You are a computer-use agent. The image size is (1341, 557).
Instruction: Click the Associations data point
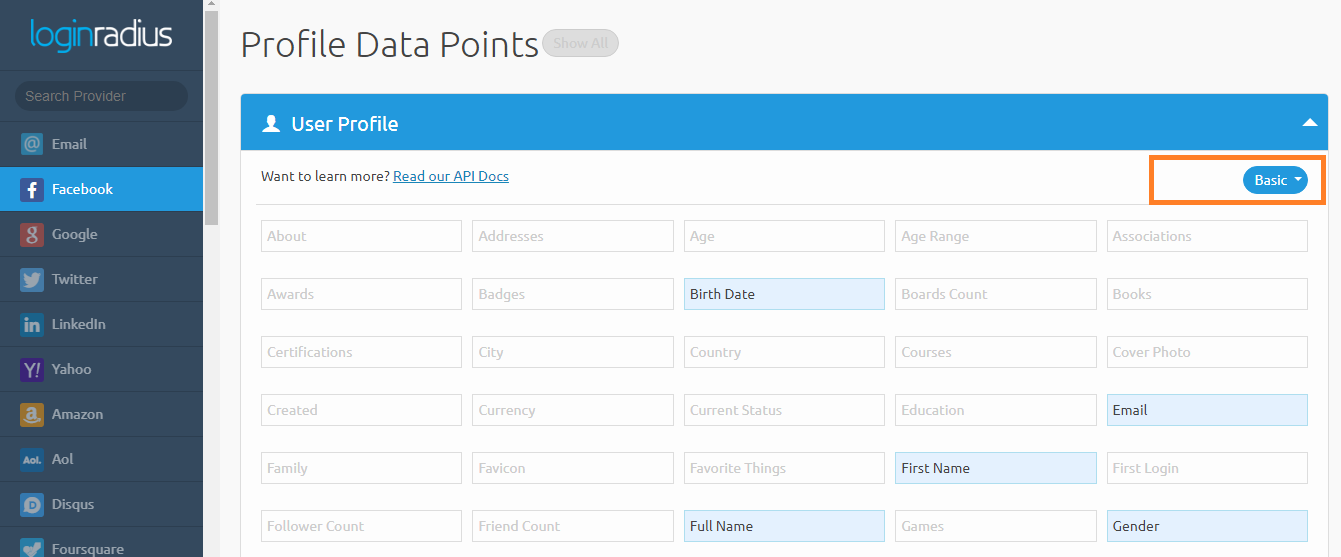pyautogui.click(x=1207, y=236)
